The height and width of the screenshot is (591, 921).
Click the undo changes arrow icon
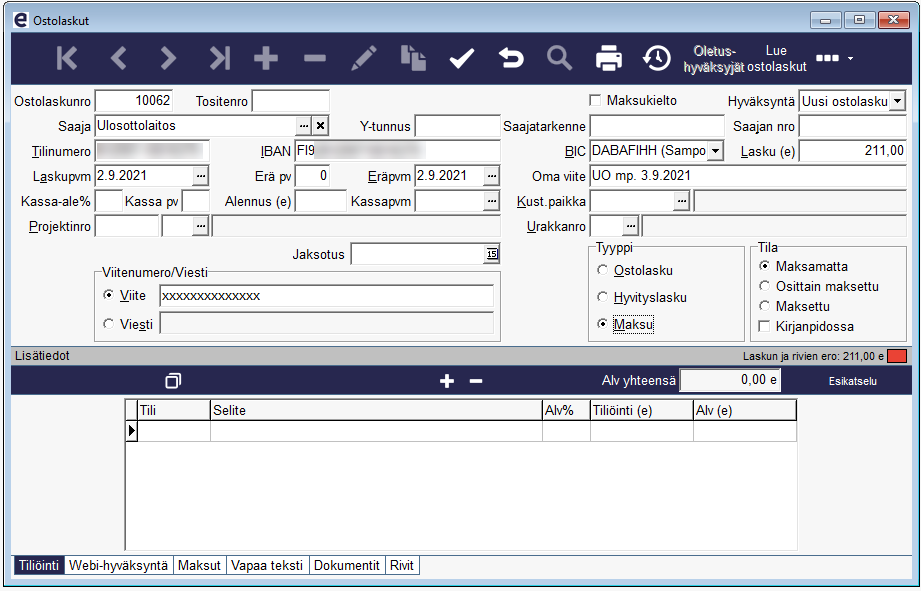click(511, 58)
